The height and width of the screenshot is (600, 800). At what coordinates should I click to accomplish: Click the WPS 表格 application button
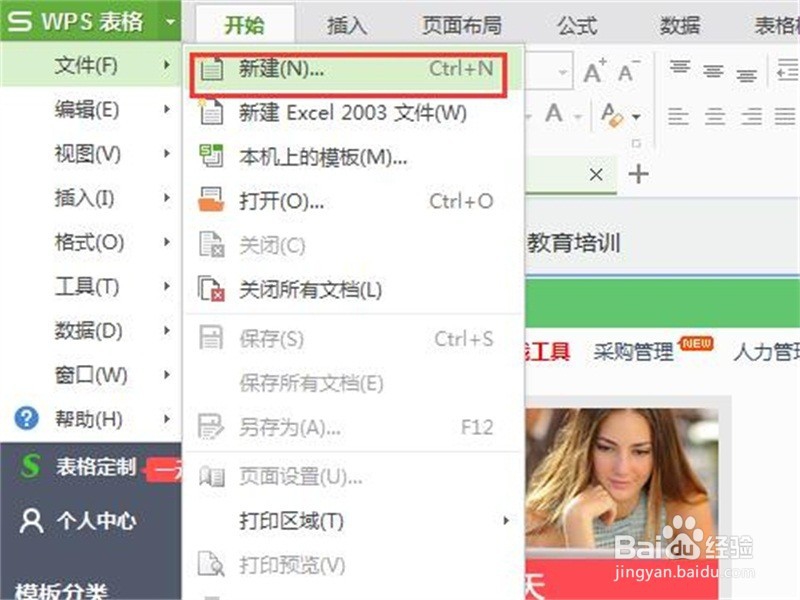pos(90,21)
